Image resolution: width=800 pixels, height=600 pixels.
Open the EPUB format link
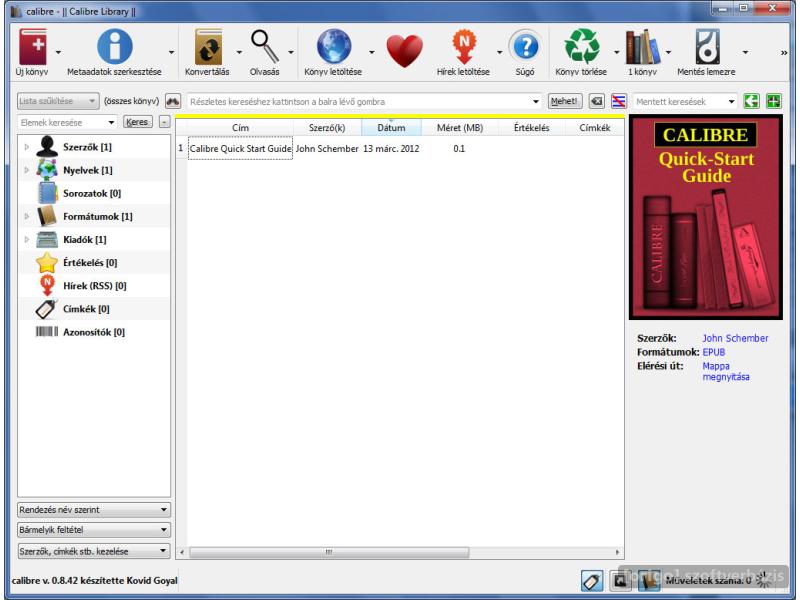[x=713, y=352]
